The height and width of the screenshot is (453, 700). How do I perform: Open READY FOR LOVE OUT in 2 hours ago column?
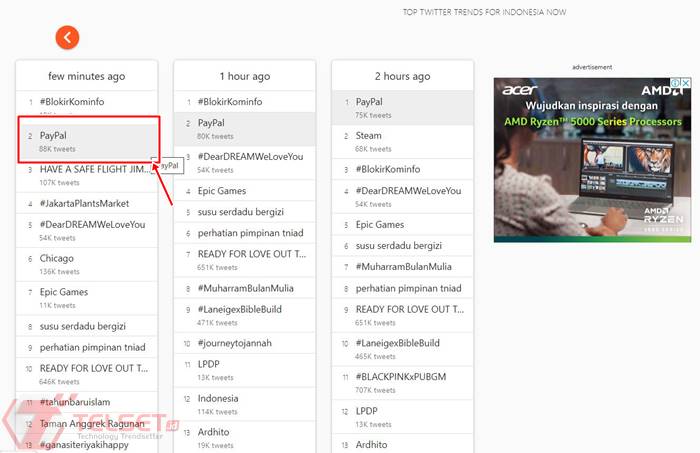403,316
